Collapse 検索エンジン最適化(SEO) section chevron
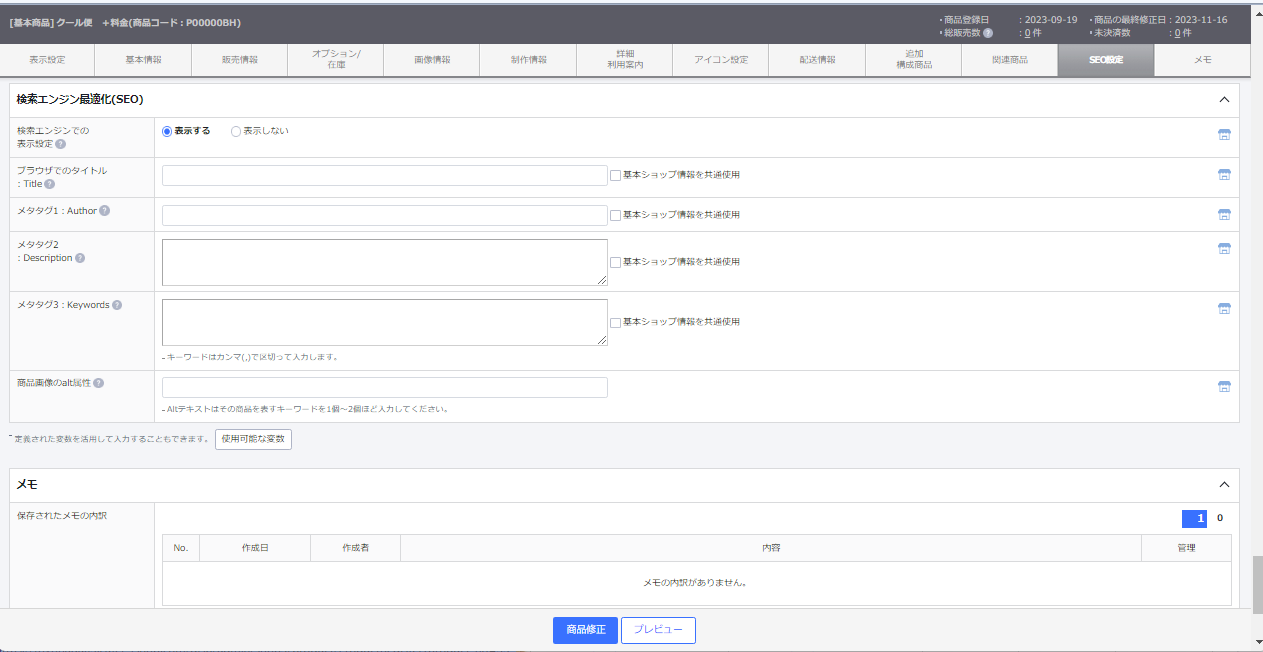 (x=1224, y=100)
